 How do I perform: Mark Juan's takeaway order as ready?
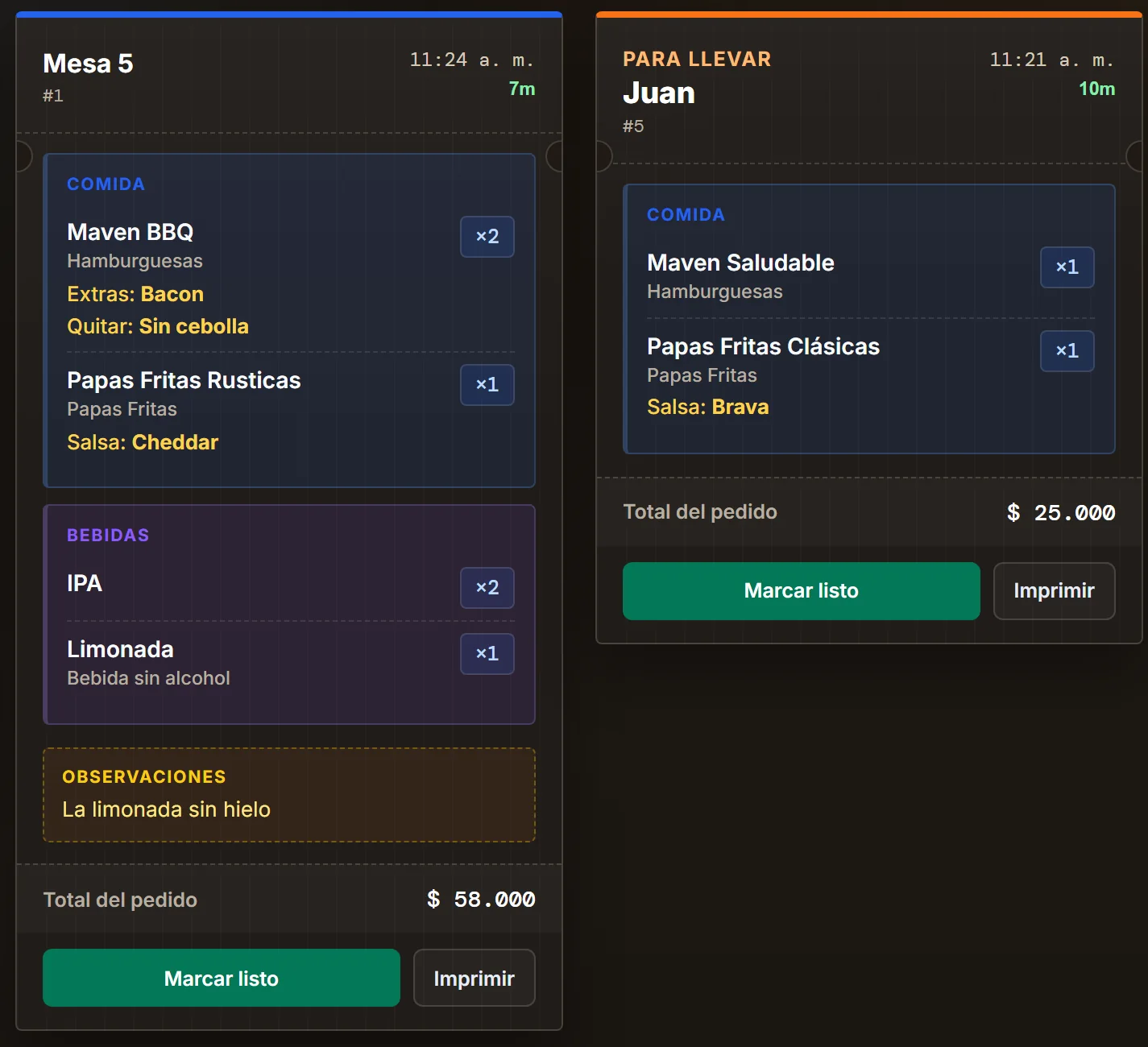[x=802, y=591]
